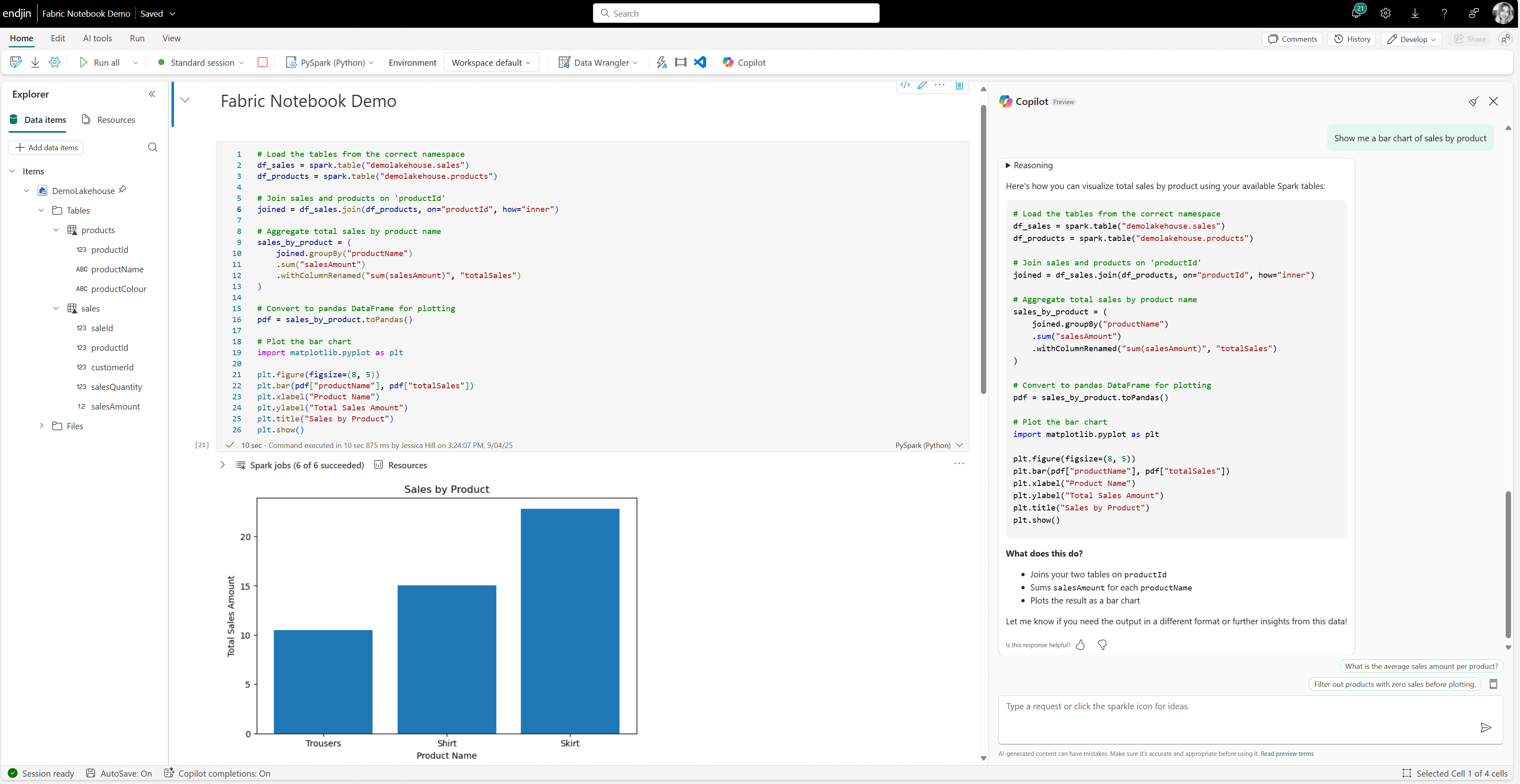Viewport: 1520px width, 784px height.
Task: Search explorer items magnifier icon
Action: 153,147
